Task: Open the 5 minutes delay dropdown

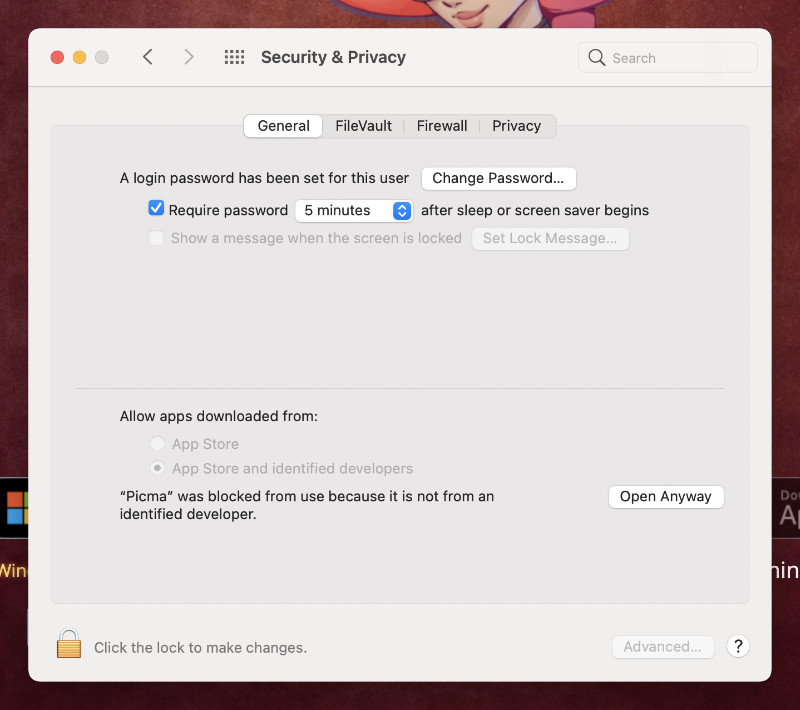Action: click(354, 211)
